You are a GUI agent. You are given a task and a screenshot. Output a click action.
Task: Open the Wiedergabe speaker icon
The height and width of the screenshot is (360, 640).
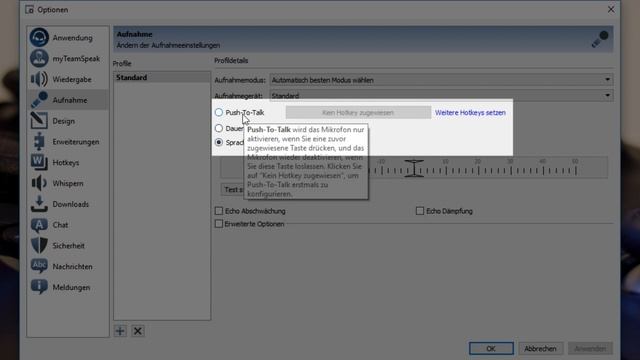(39, 79)
